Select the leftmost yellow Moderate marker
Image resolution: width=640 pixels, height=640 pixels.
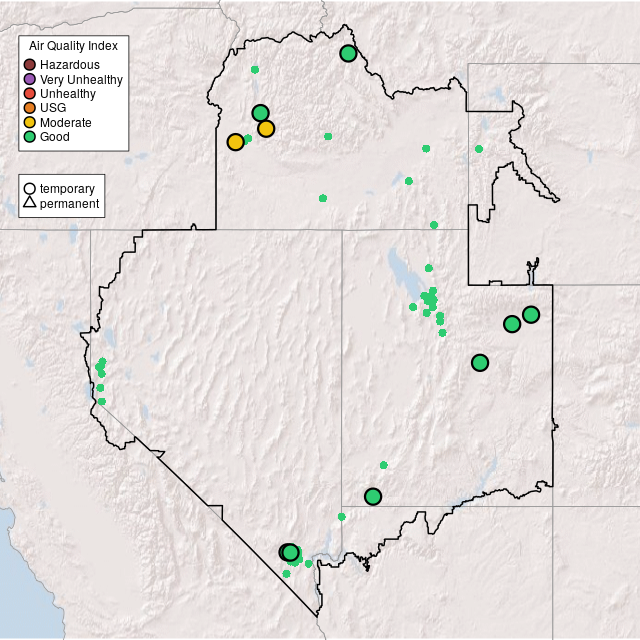point(235,142)
